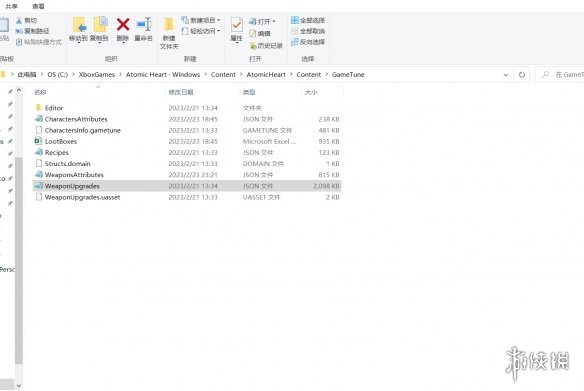Open the Properties (属性) checkmark icon

pyautogui.click(x=237, y=25)
